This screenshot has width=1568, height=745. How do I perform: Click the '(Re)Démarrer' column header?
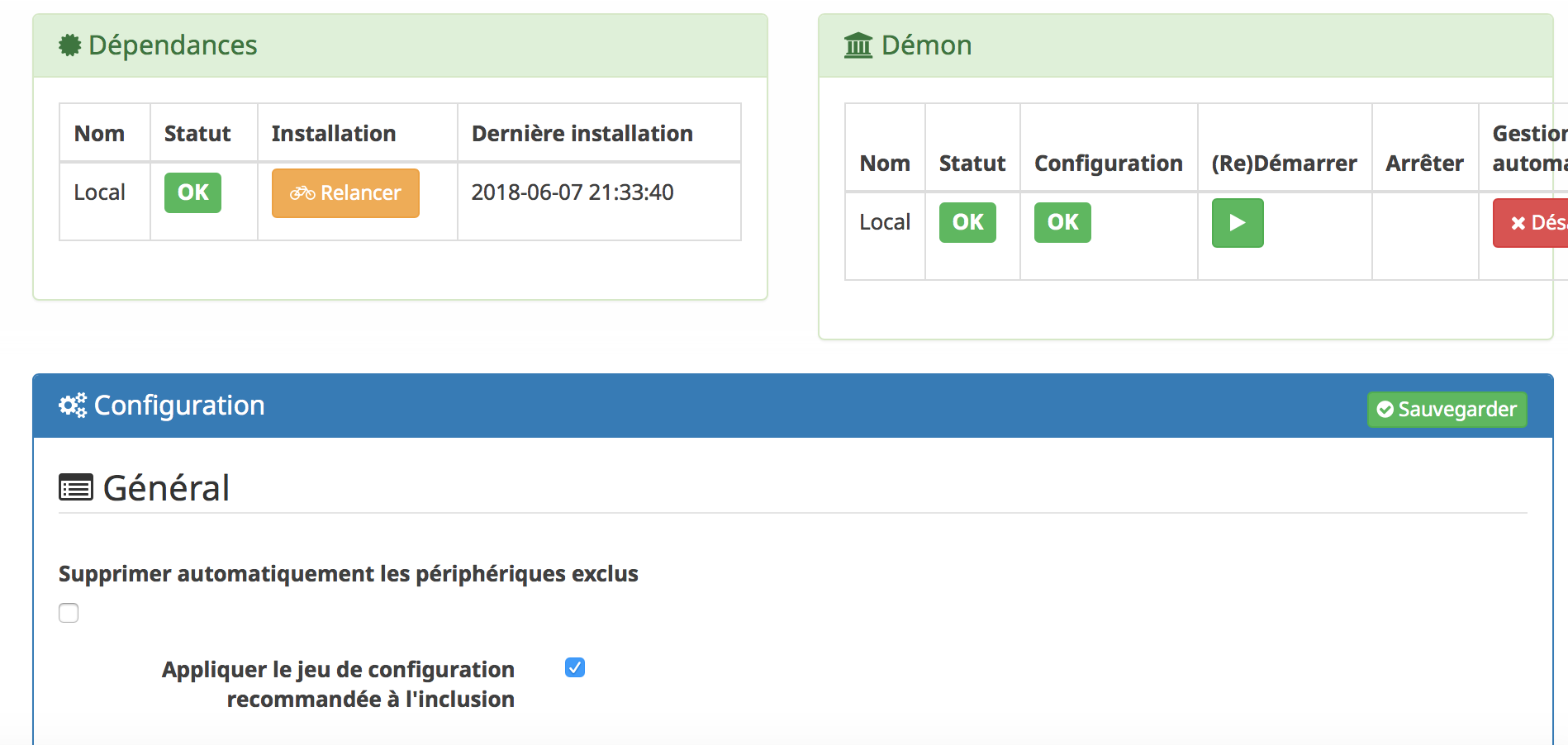tap(1284, 164)
